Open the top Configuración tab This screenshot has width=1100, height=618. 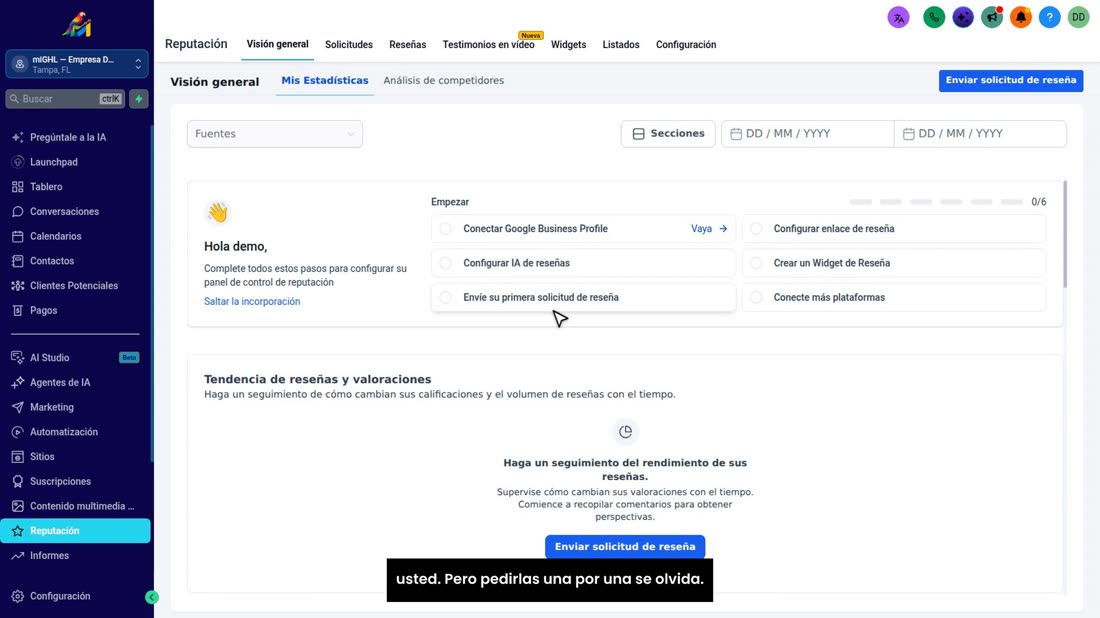point(685,45)
